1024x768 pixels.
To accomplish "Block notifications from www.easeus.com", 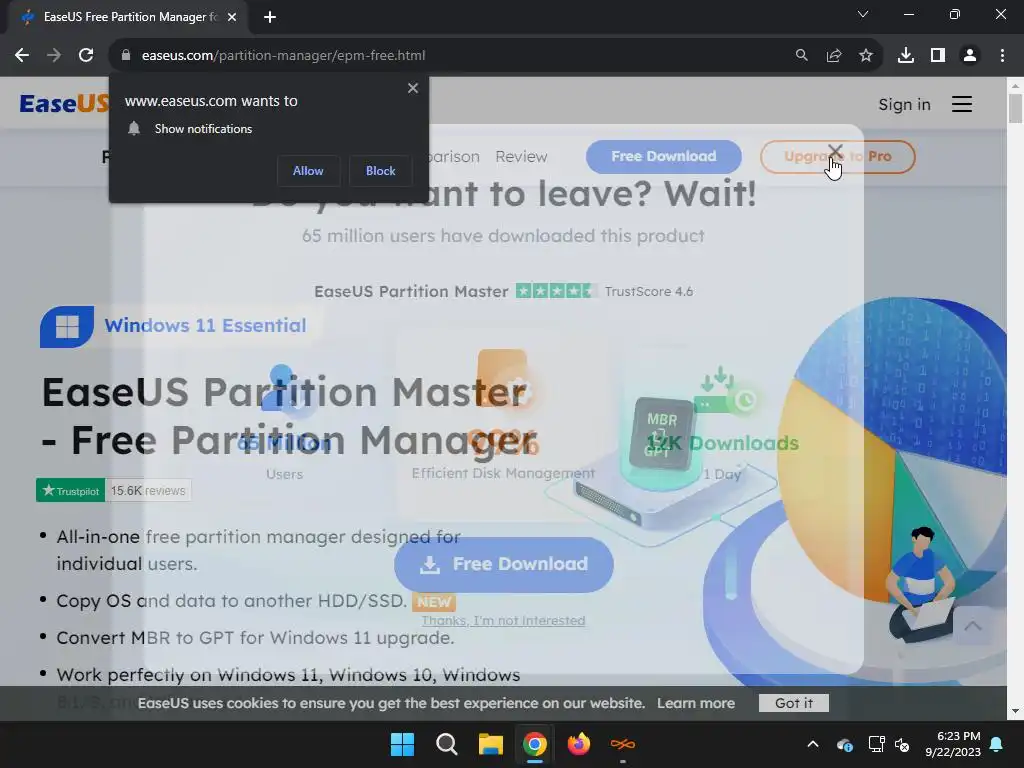I will [x=380, y=171].
